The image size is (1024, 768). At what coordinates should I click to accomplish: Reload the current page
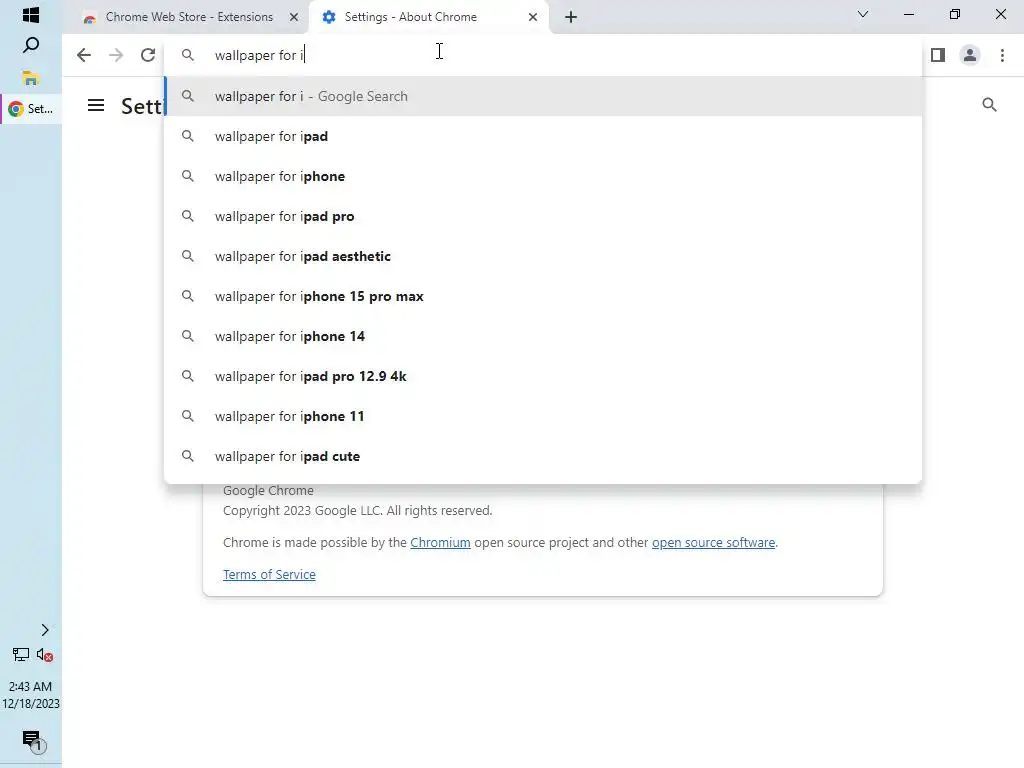pos(148,56)
